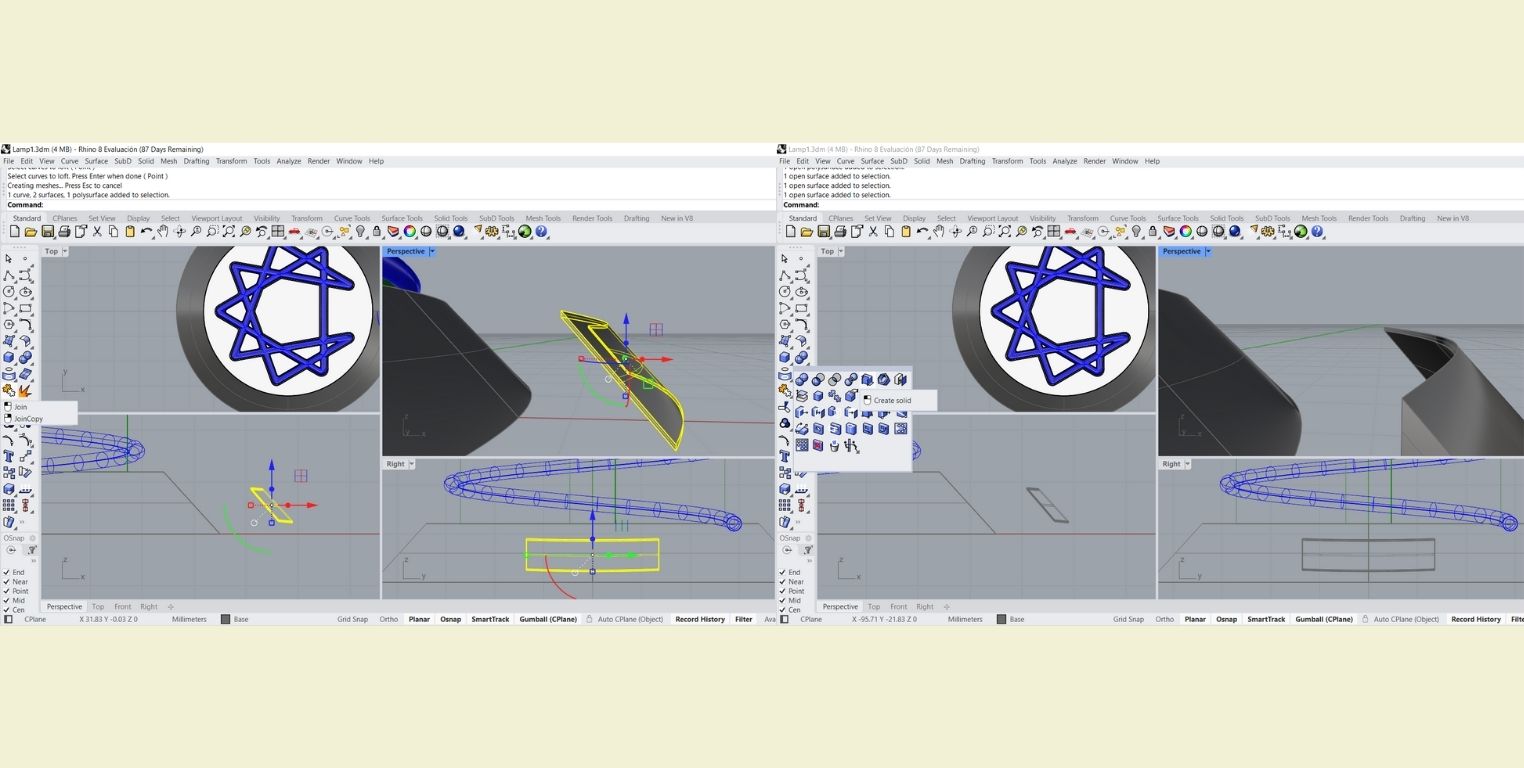Click the red car icon in left Rhino window
The height and width of the screenshot is (768, 1524).
(x=294, y=231)
